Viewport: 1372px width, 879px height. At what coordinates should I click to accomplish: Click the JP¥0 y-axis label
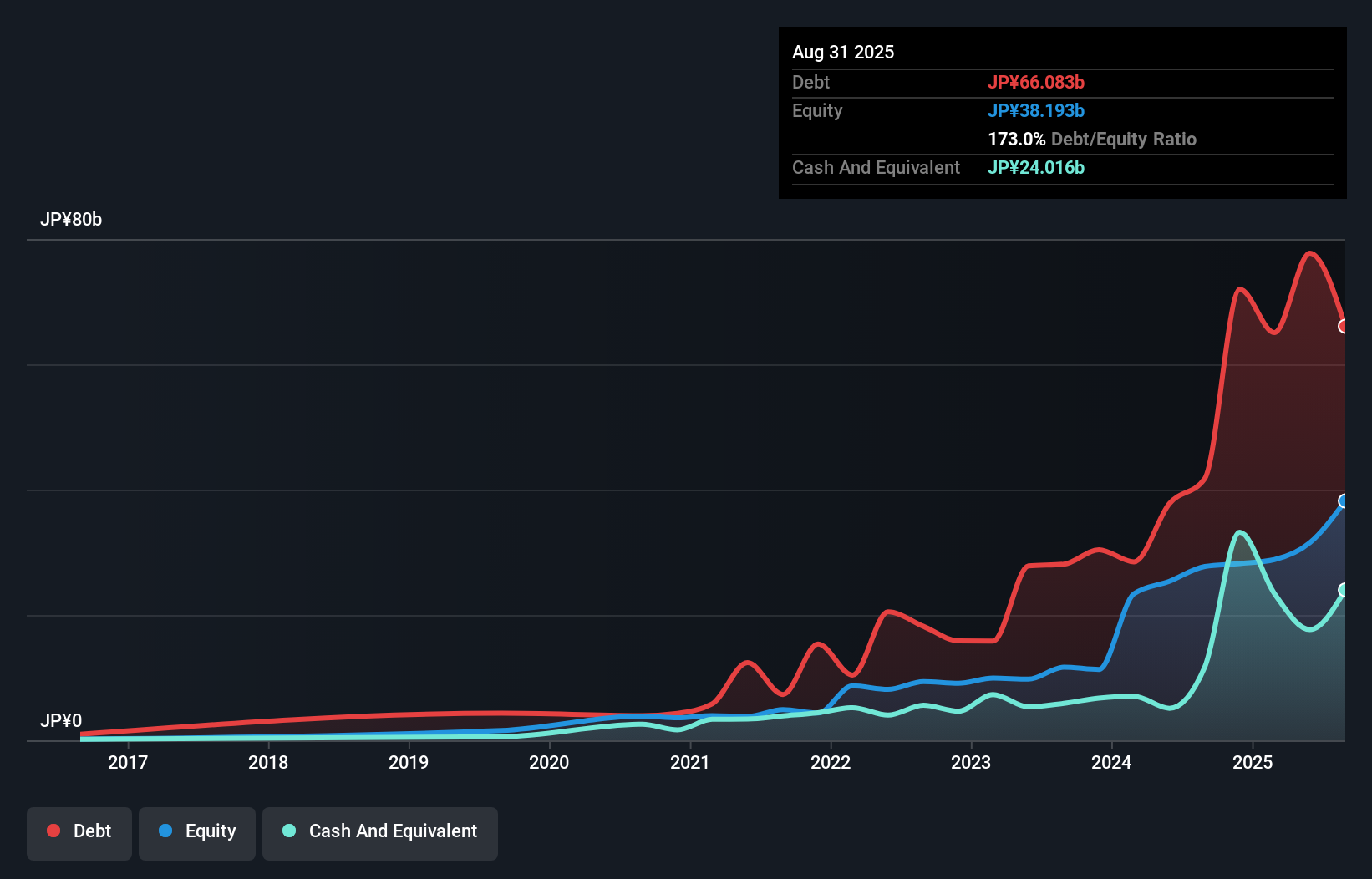click(61, 720)
